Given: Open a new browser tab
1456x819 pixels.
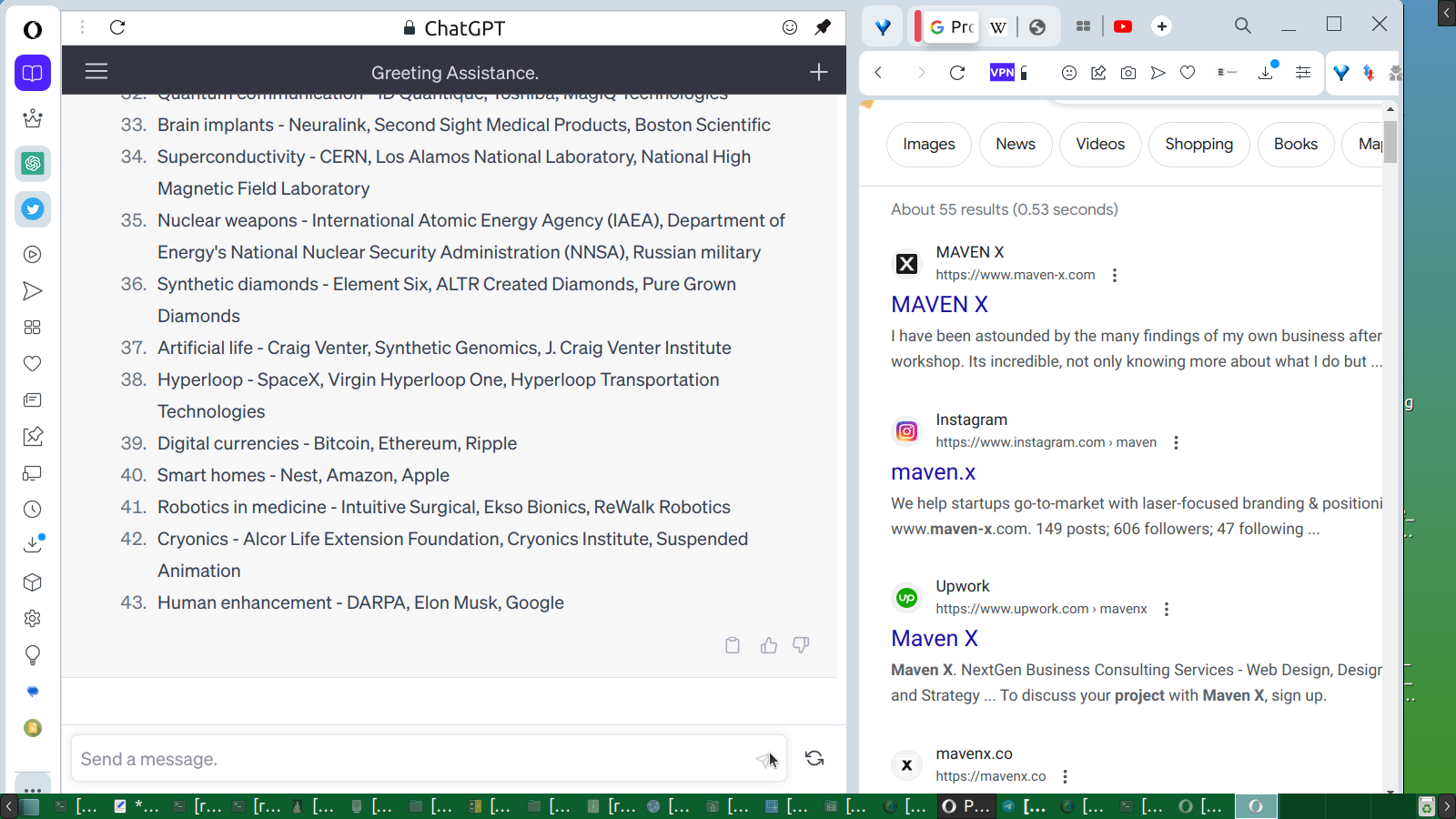Looking at the screenshot, I should 1161,26.
